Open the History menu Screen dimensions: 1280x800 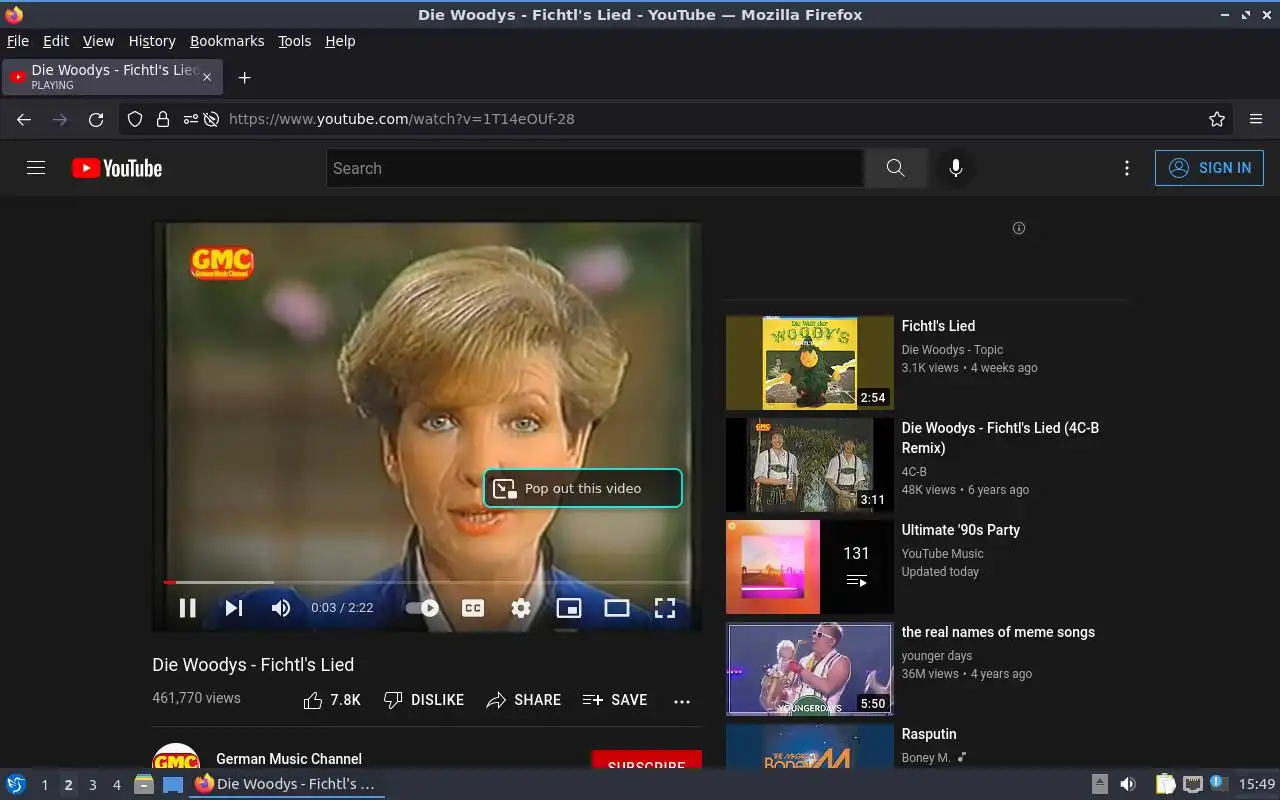[x=152, y=41]
